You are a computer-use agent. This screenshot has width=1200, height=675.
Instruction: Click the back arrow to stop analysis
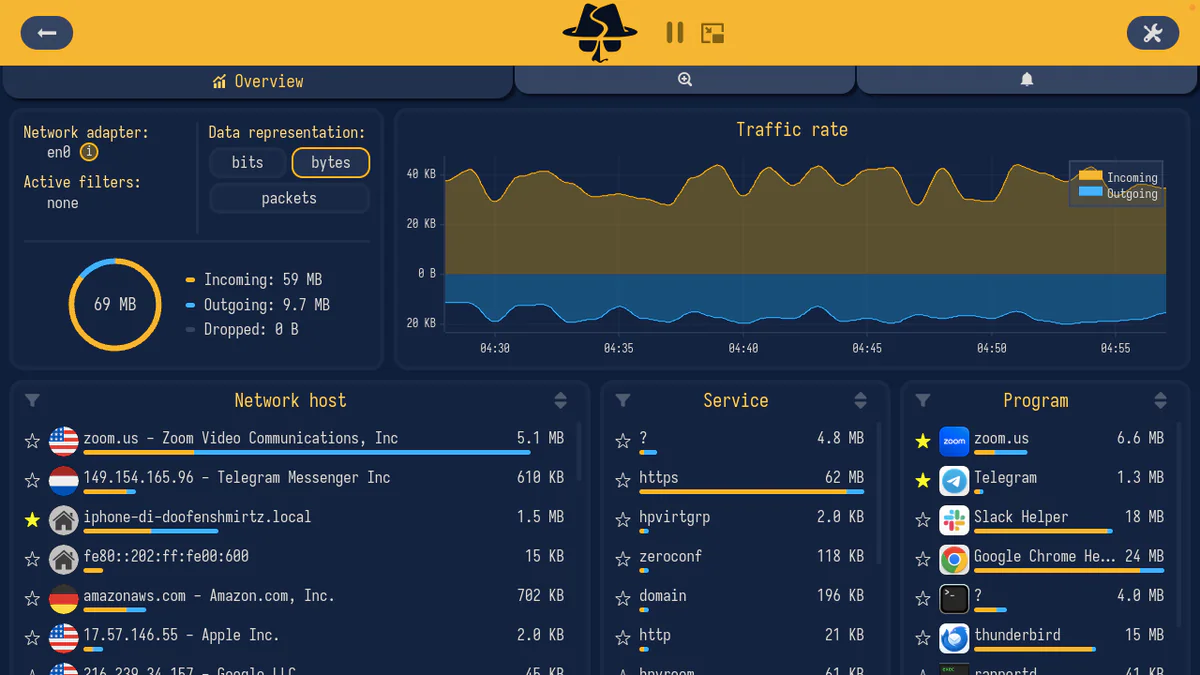click(x=46, y=32)
